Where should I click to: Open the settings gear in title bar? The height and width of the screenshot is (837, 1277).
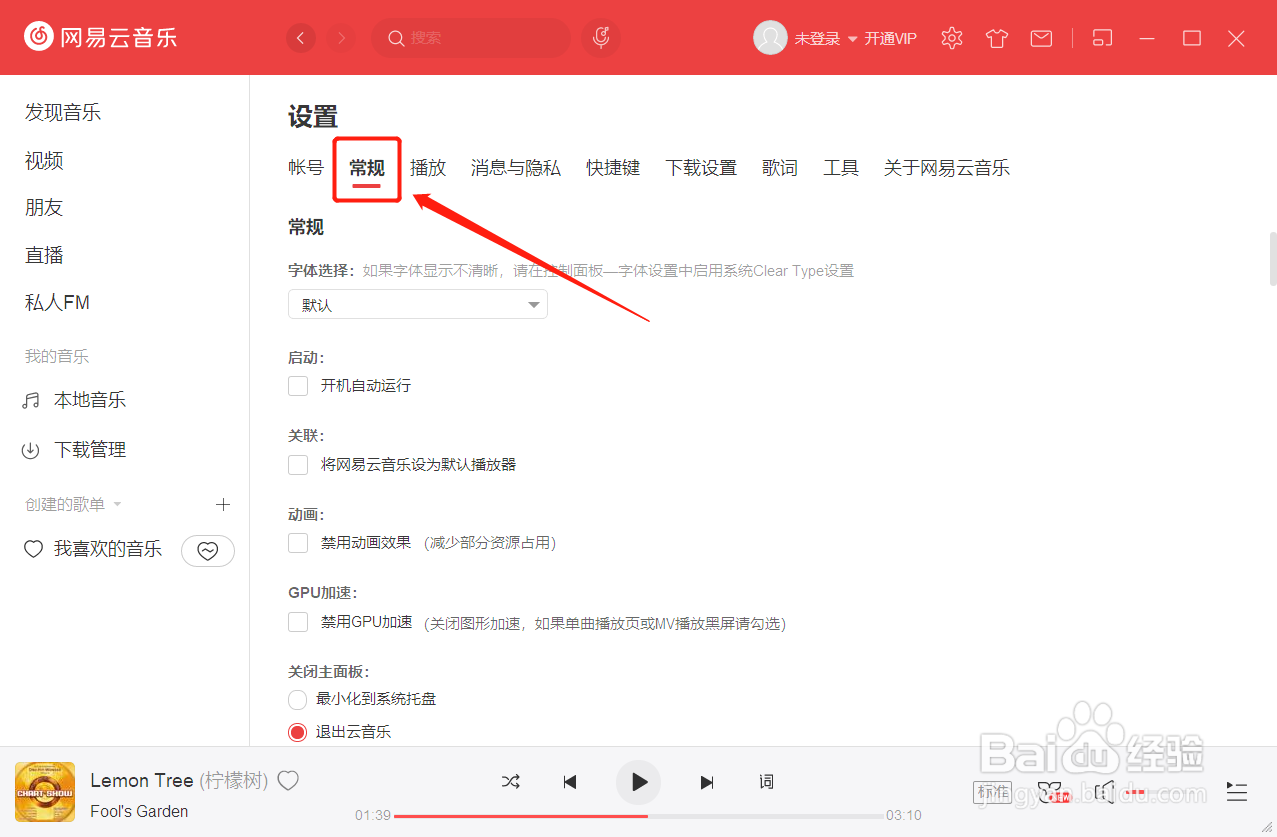(x=951, y=37)
